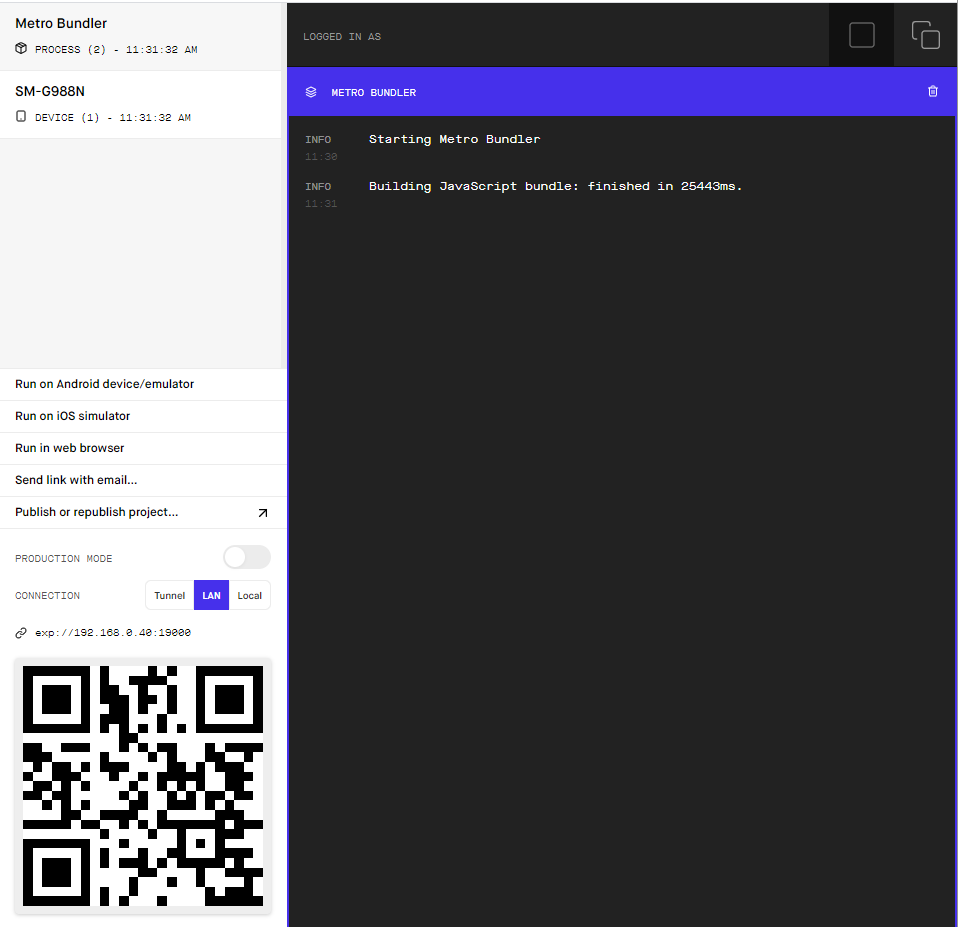This screenshot has height=927, width=958.
Task: Click Send link with email
Action: coord(143,480)
